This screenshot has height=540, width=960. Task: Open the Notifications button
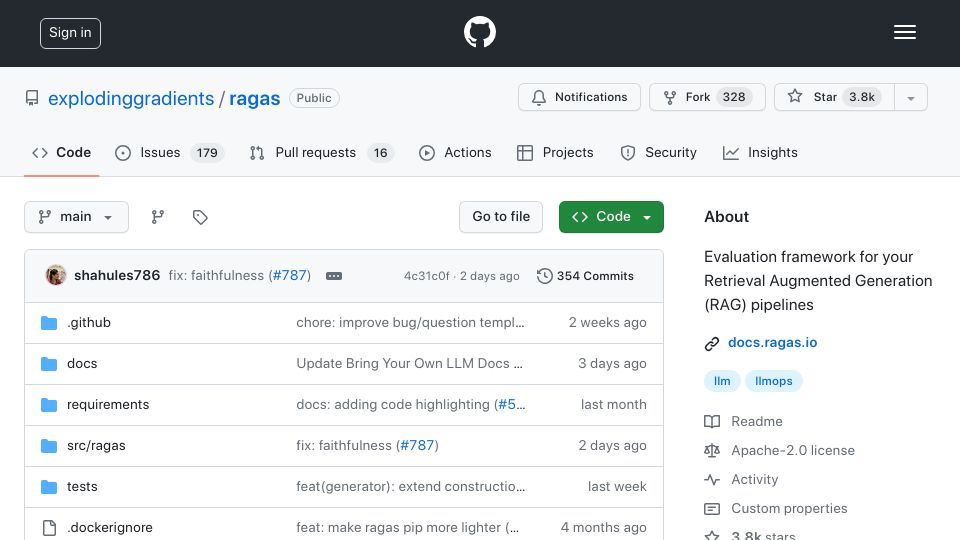tap(579, 97)
